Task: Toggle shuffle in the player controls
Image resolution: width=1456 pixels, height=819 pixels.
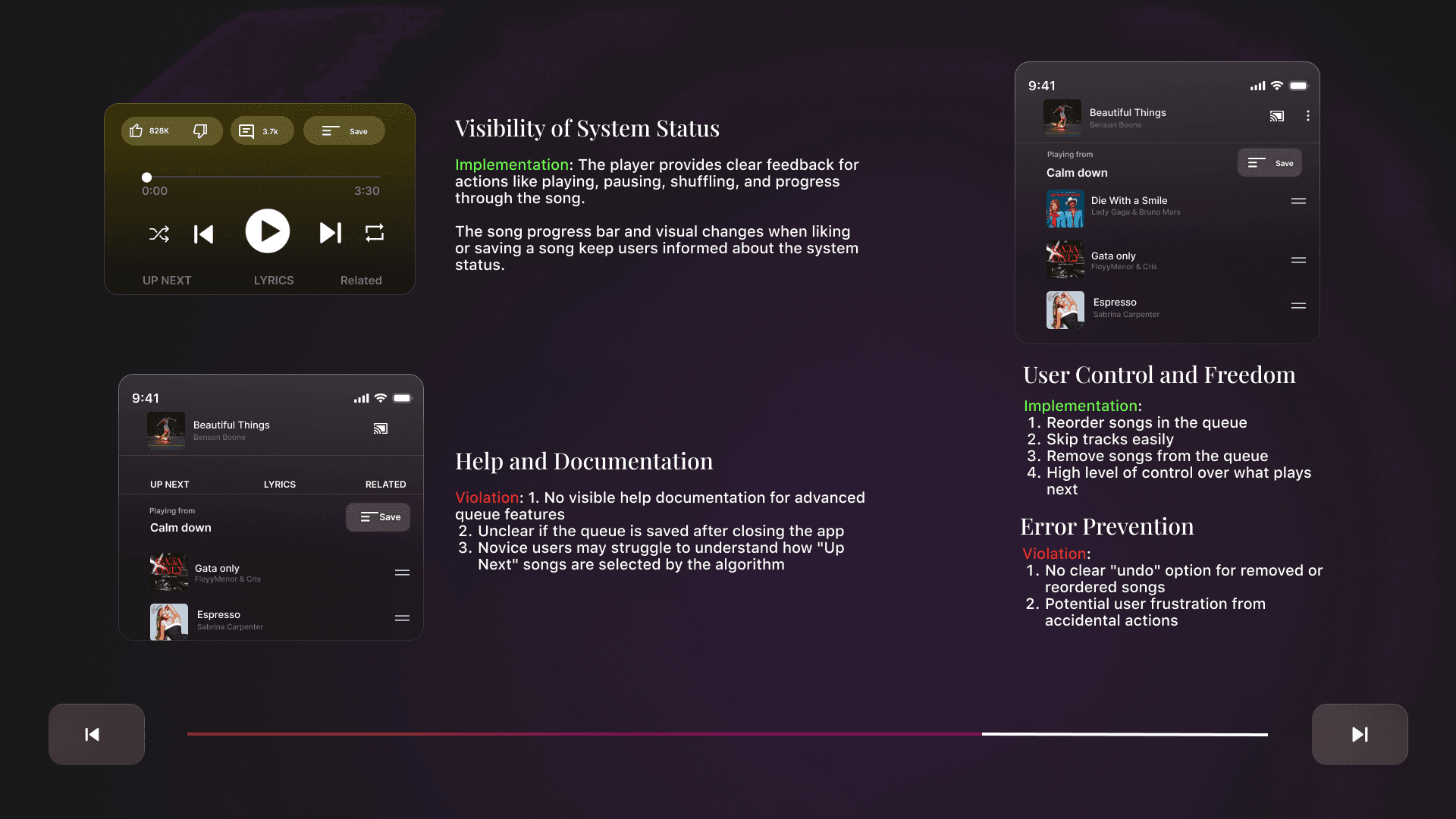Action: (159, 234)
